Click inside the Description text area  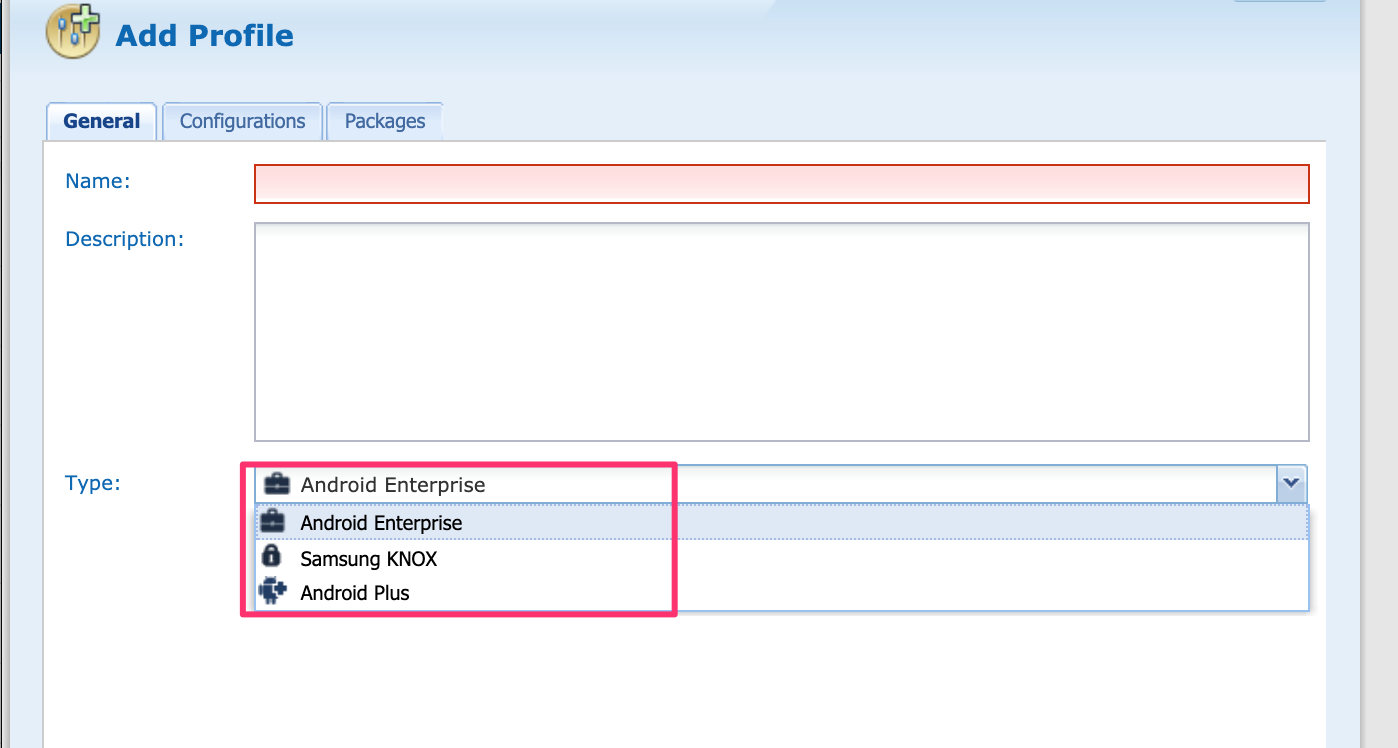[781, 332]
